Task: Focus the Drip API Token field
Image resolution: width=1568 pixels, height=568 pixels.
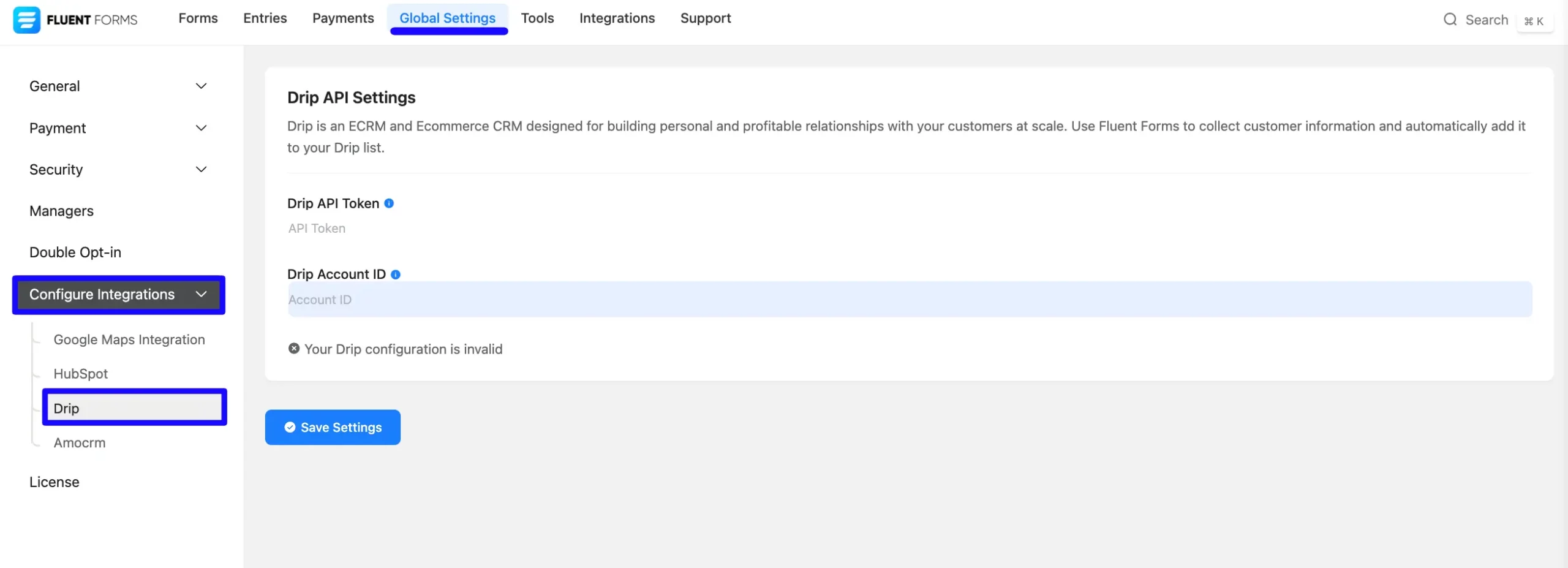Action: tap(910, 229)
